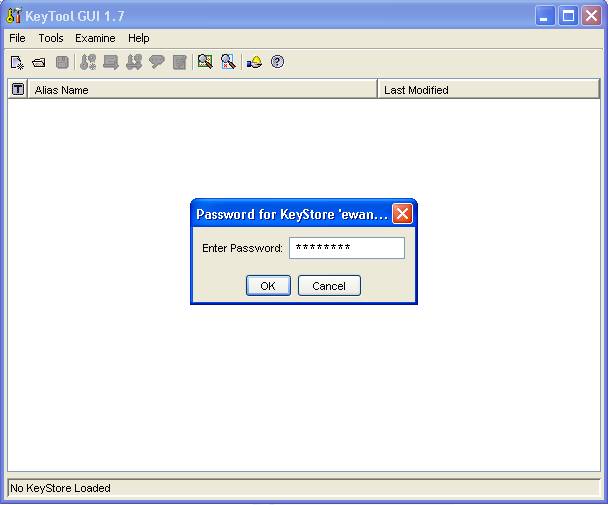Click the Import Trusted Certificate icon
This screenshot has height=505, width=608.
111,62
